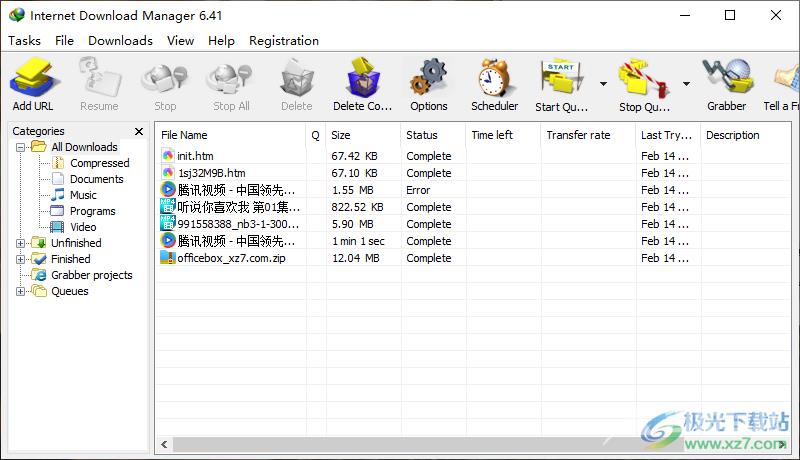Sort by File Name column header
The height and width of the screenshot is (460, 800).
click(x=230, y=135)
